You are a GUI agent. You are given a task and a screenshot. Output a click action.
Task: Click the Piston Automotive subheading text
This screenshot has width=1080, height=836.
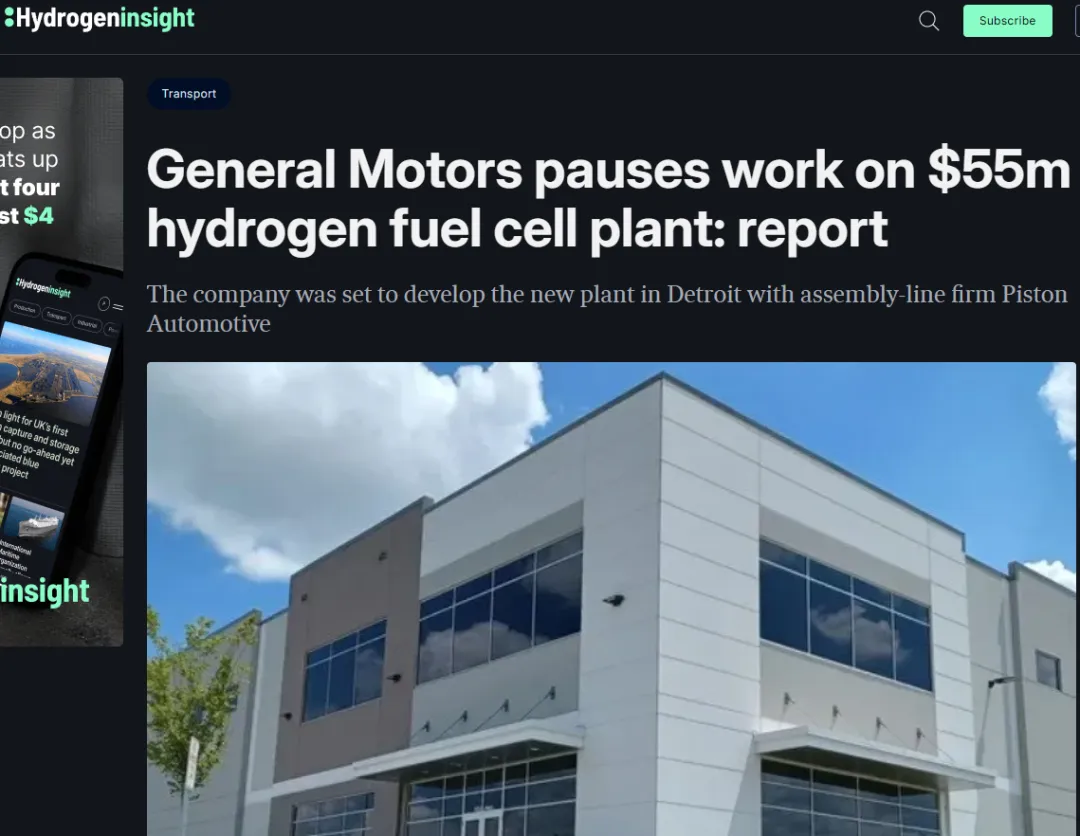607,309
